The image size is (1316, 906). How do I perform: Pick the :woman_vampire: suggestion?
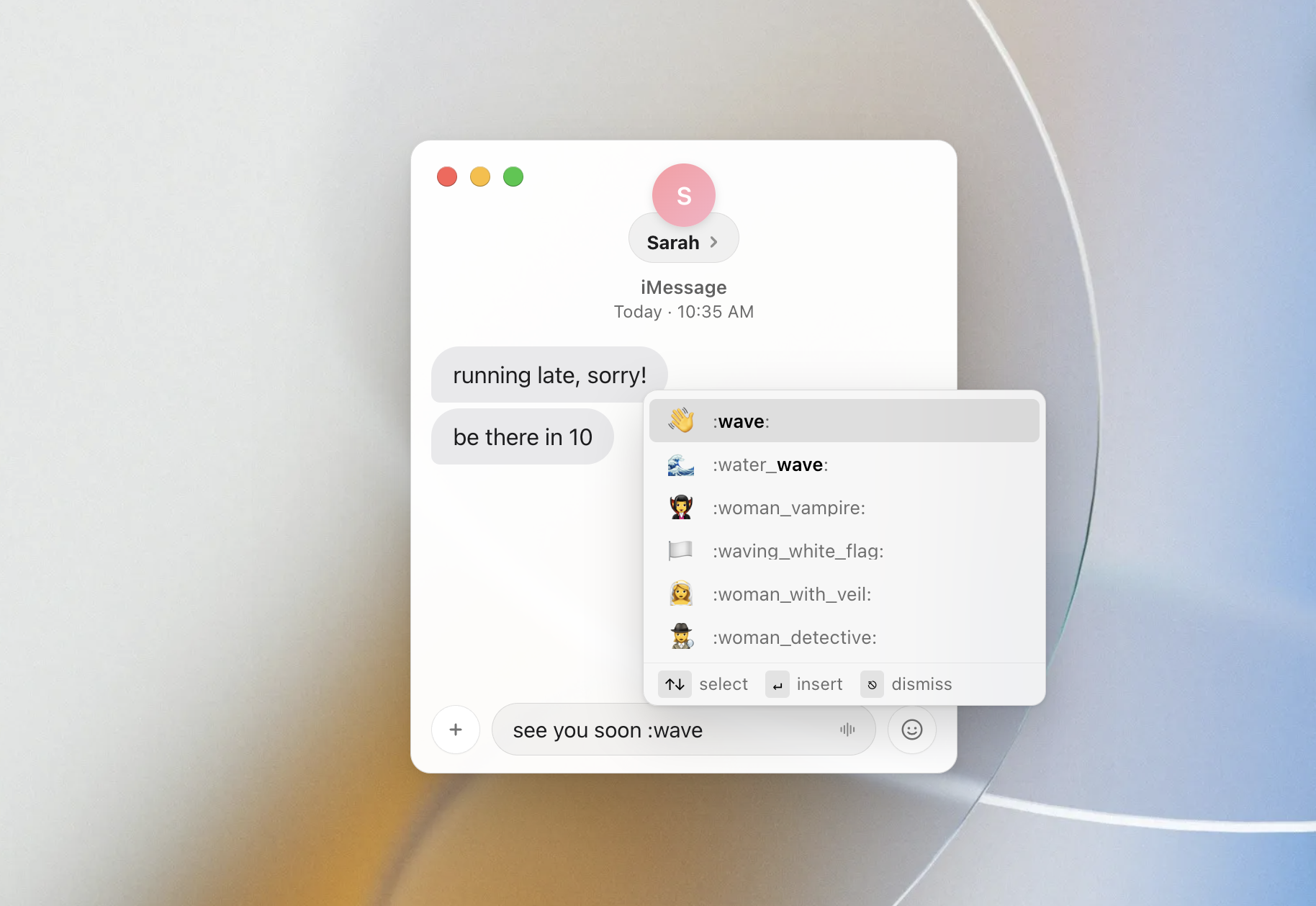(x=844, y=508)
